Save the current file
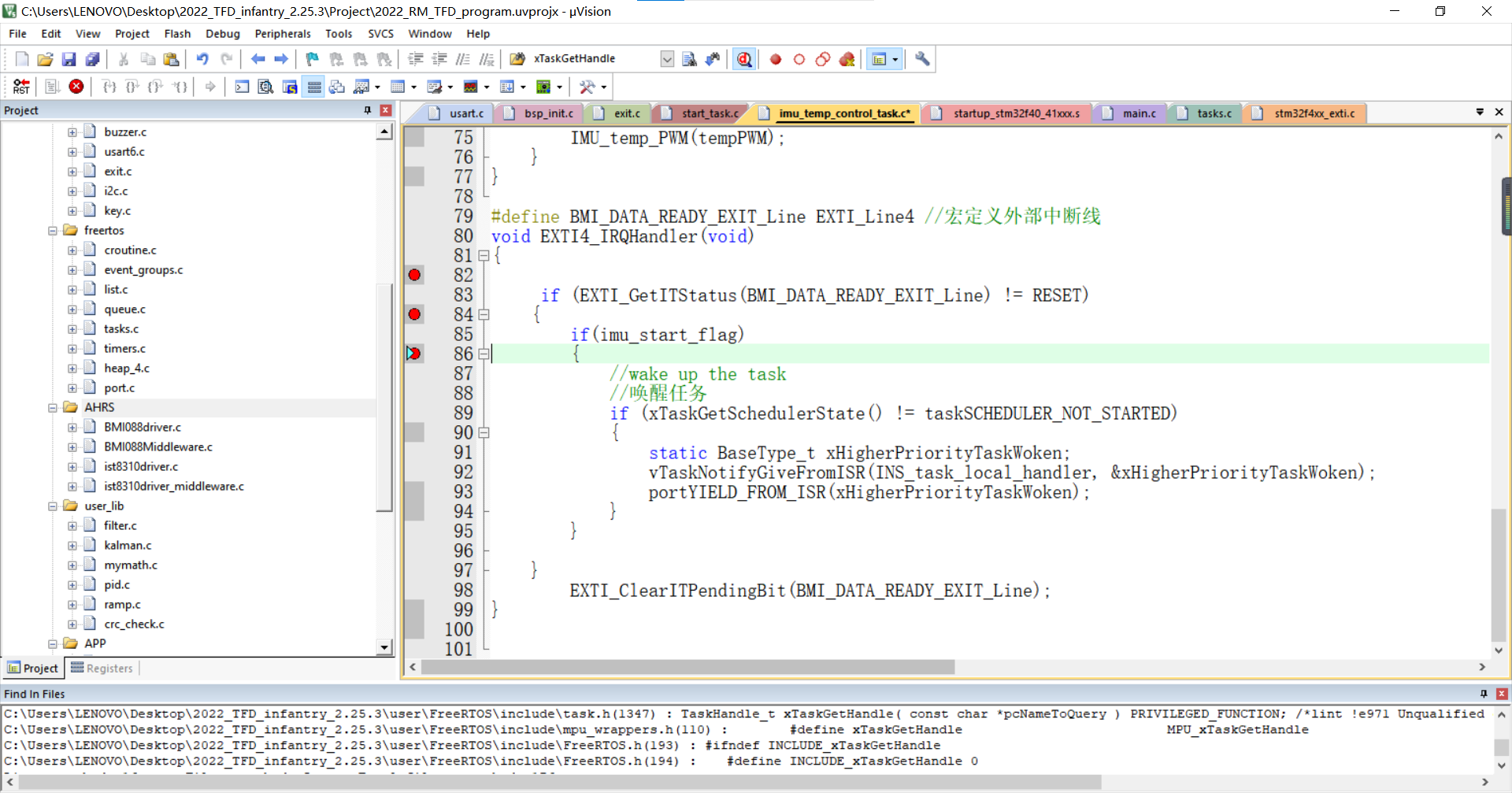Image resolution: width=1512 pixels, height=793 pixels. 69,59
